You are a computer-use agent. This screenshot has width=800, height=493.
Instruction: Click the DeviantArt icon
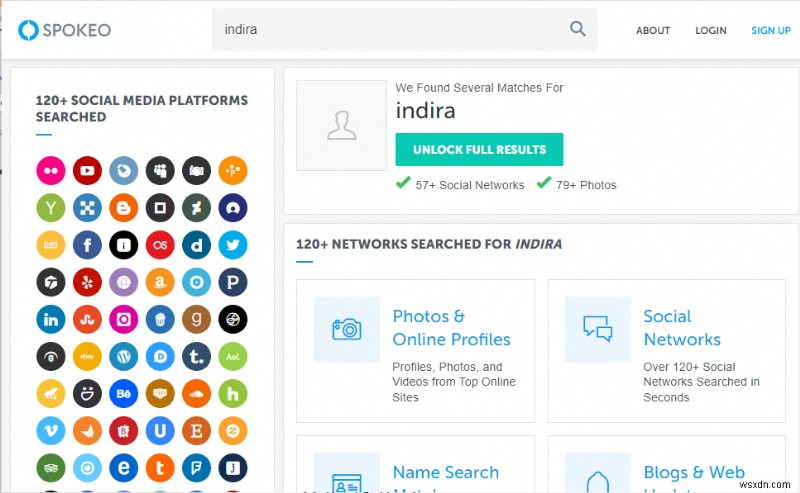[196, 208]
